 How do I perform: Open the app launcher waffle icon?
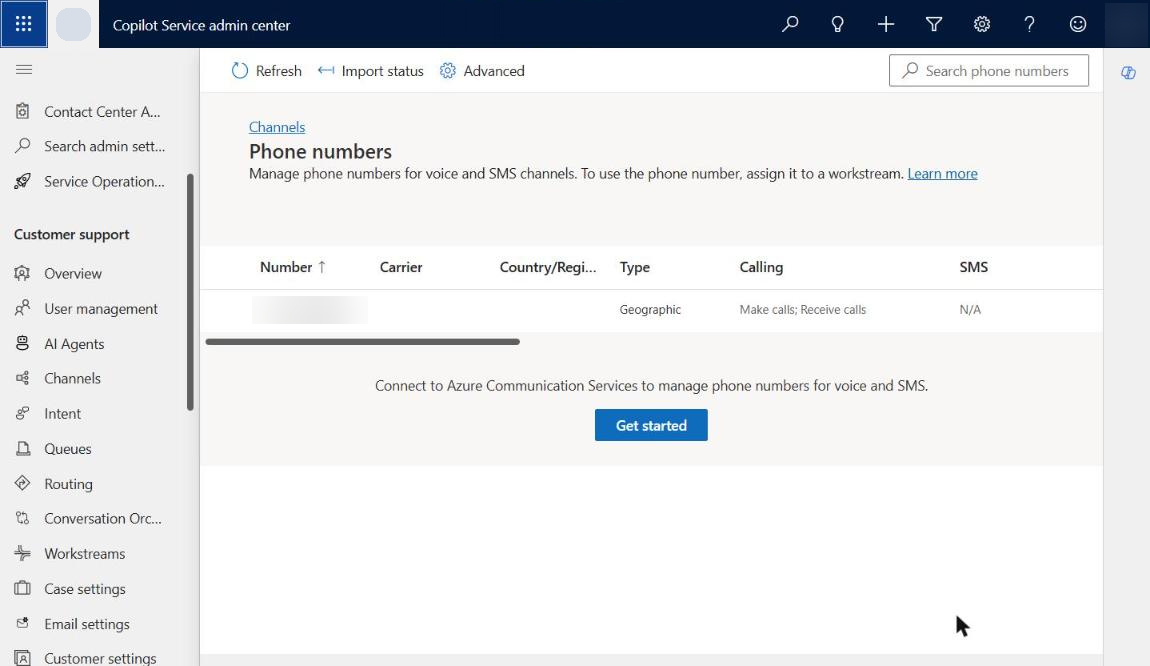coord(23,24)
